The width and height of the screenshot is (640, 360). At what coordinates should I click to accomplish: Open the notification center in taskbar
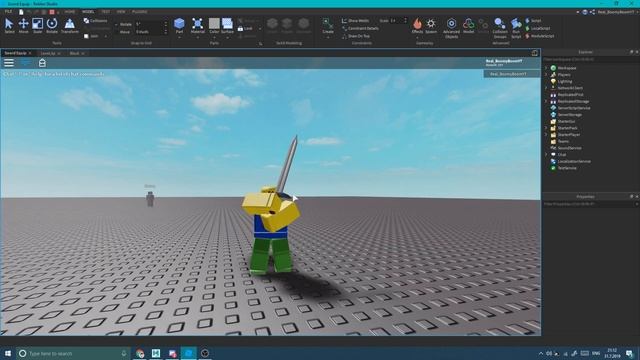(x=629, y=353)
